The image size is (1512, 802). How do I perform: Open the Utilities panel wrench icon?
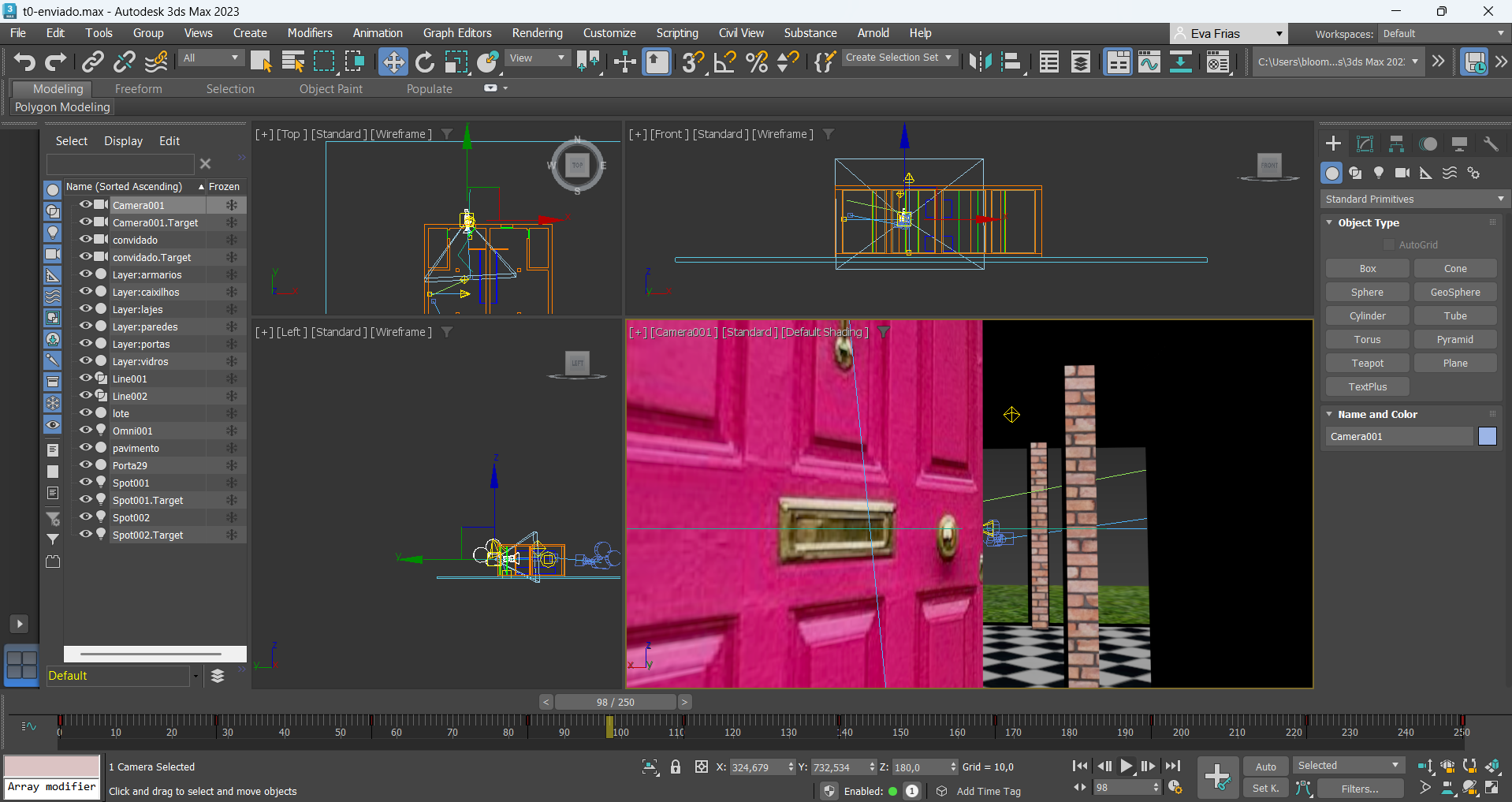[x=1491, y=144]
